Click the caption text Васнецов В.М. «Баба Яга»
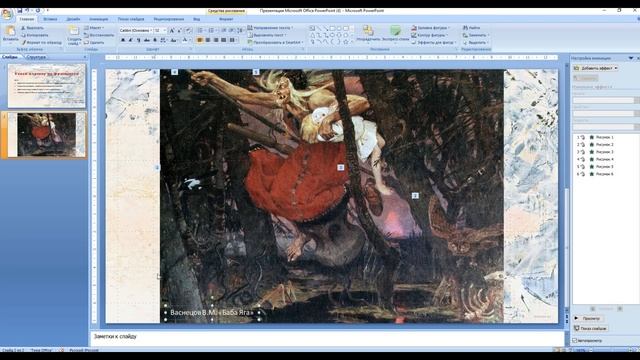The width and height of the screenshot is (640, 360). point(211,313)
